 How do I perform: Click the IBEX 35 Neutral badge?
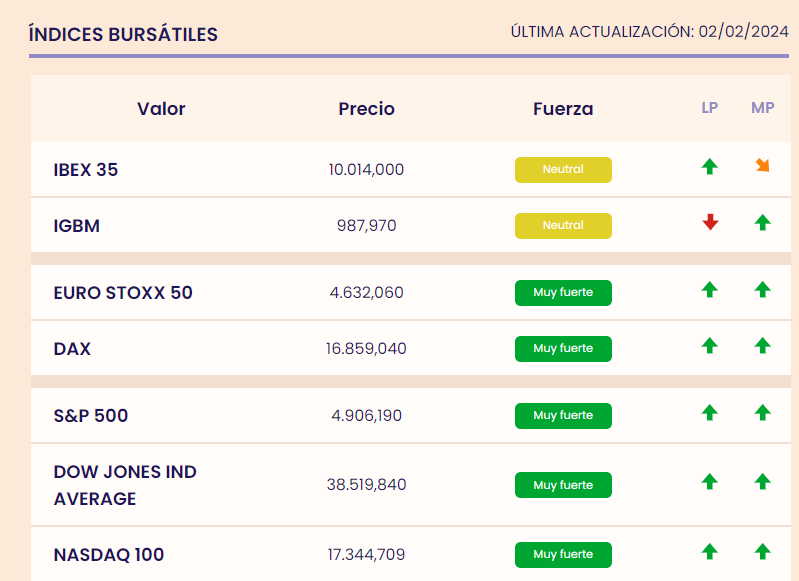click(563, 170)
